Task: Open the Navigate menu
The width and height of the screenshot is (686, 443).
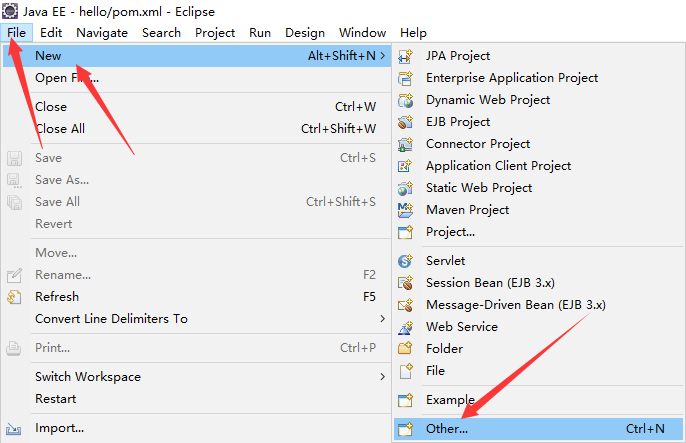Action: click(x=102, y=33)
